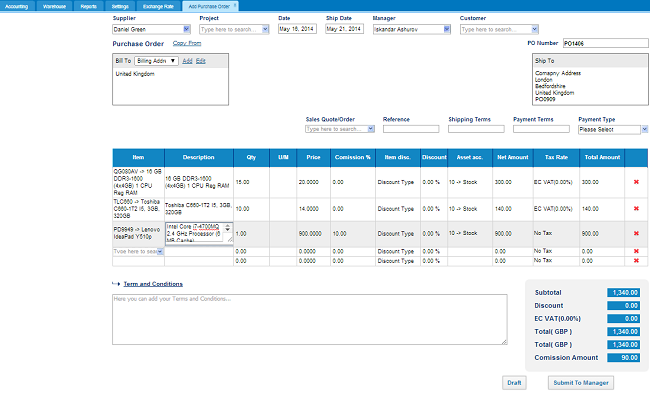
Task: Click price 900.0000 in Lenovo row
Action: tap(310, 234)
